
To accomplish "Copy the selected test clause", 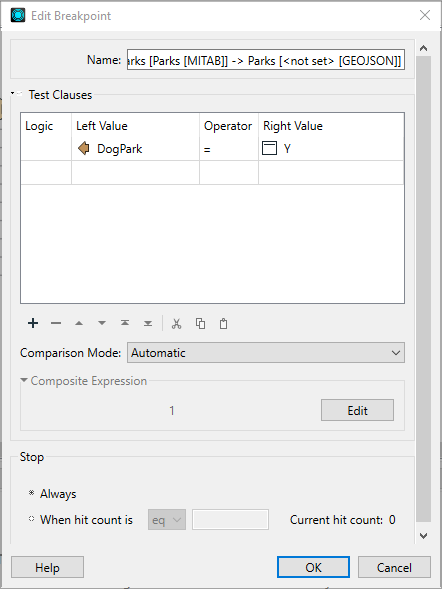I will click(x=200, y=323).
